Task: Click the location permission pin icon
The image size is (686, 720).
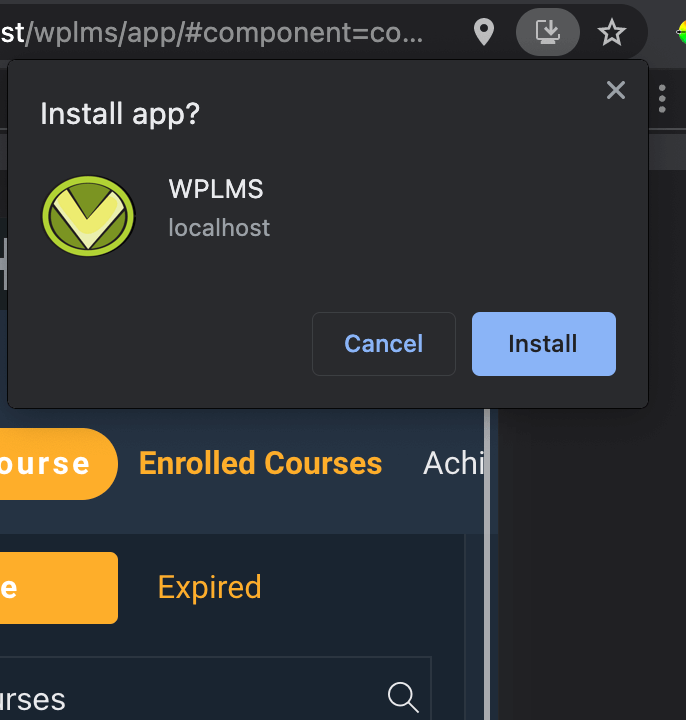Action: [x=484, y=33]
